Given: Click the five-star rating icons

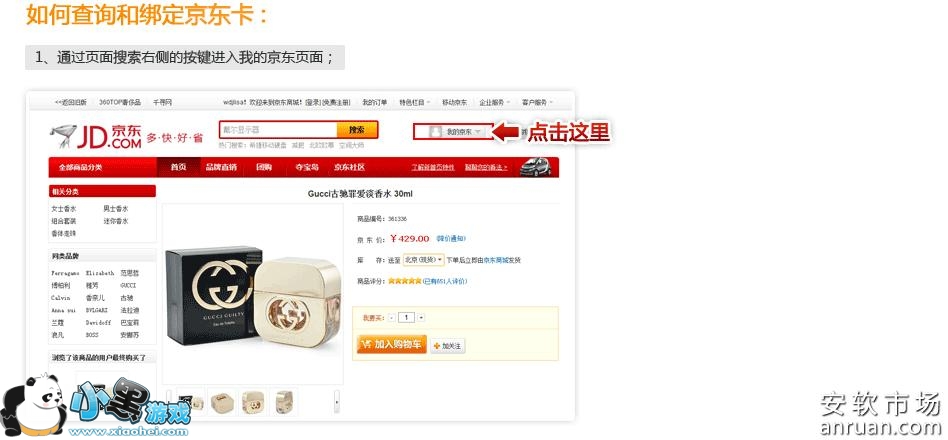Looking at the screenshot, I should [x=404, y=281].
